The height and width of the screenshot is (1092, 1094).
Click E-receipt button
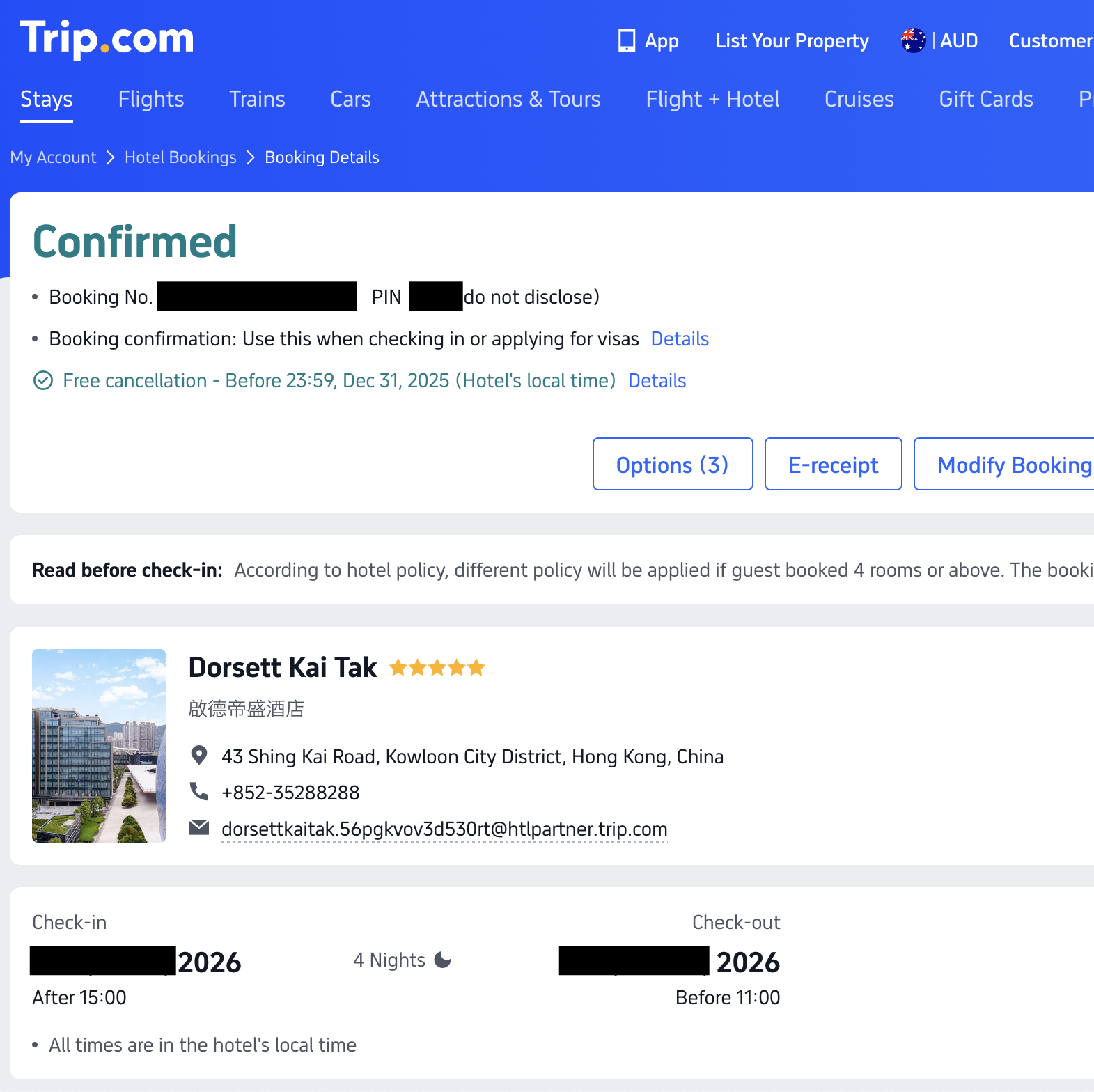click(833, 464)
